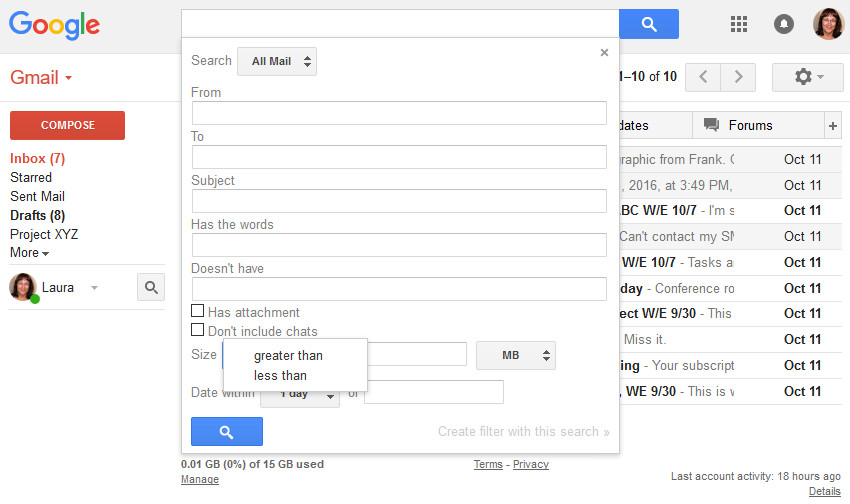The width and height of the screenshot is (850, 504).
Task: Click the COMPOSE button
Action: point(67,125)
